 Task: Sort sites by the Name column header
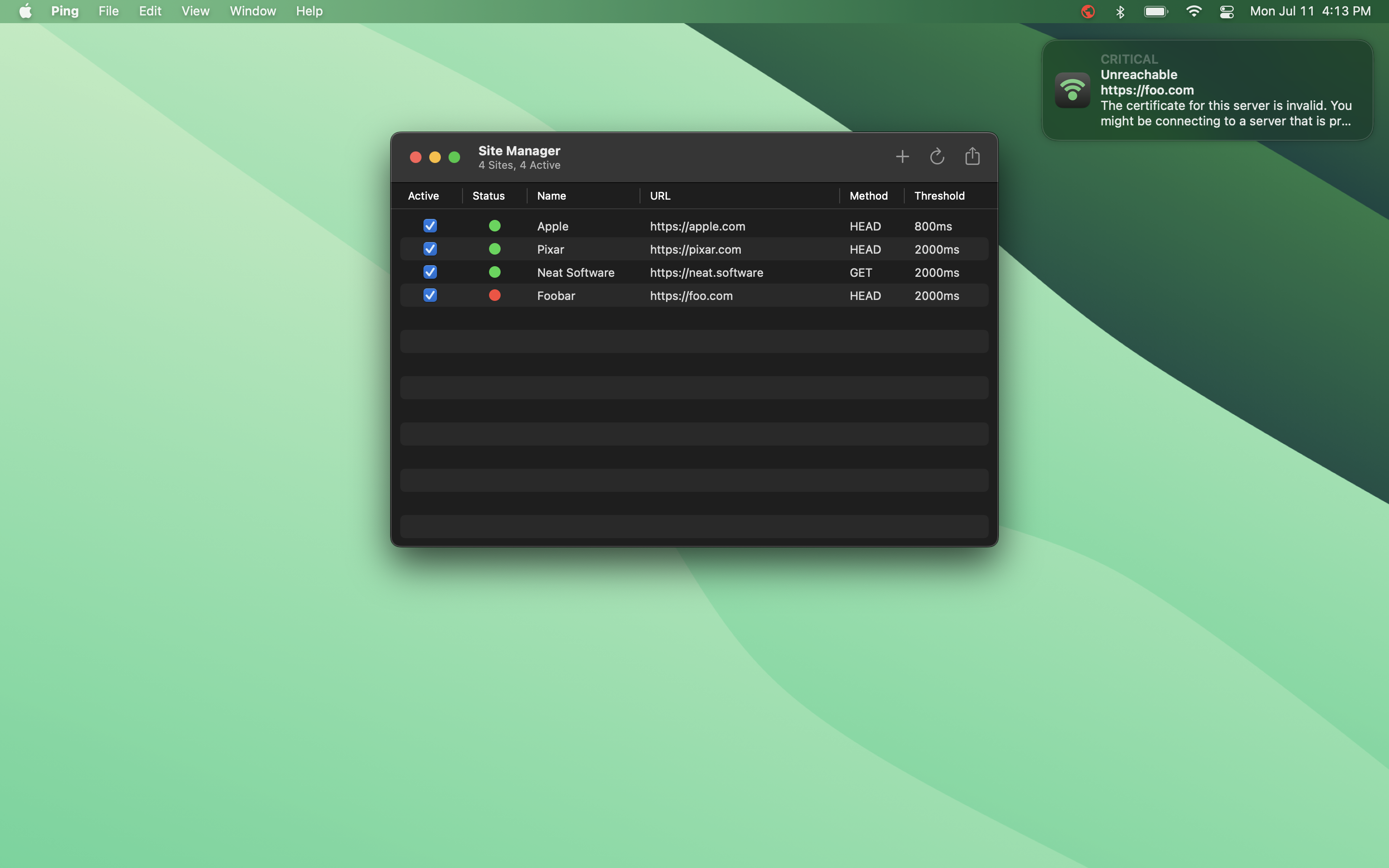point(551,196)
